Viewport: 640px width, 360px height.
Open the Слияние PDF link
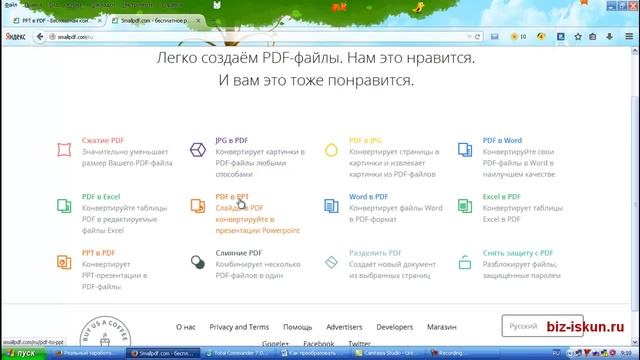pyautogui.click(x=239, y=253)
